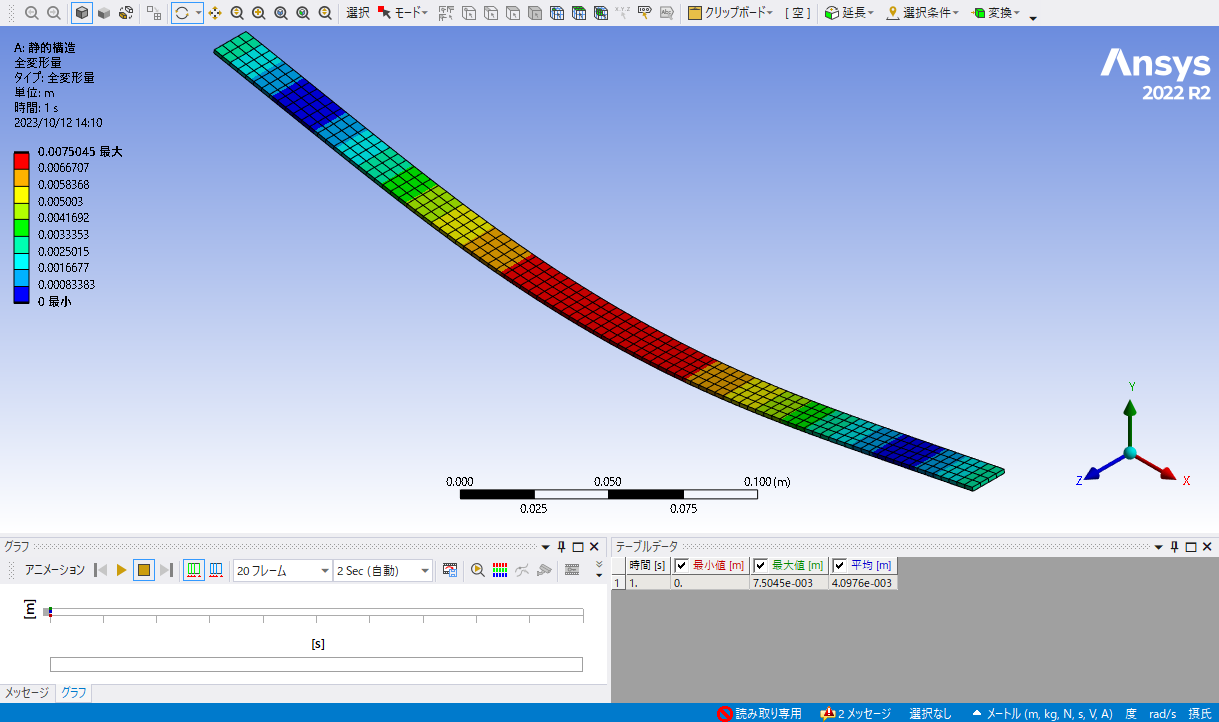Viewport: 1219px width, 722px height.
Task: Click the last magnifier in the zoom group
Action: [325, 13]
